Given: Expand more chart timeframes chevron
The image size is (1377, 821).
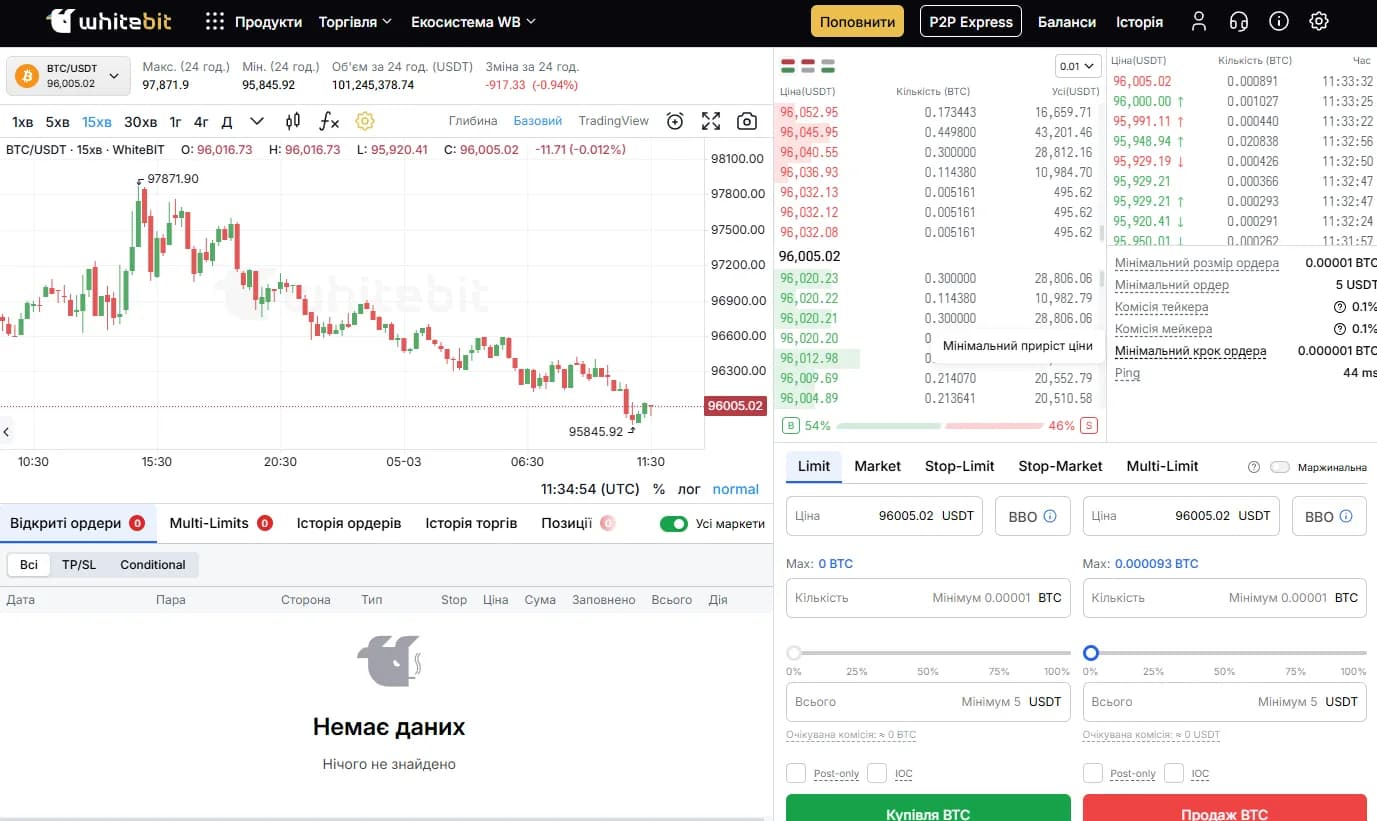Looking at the screenshot, I should [257, 121].
